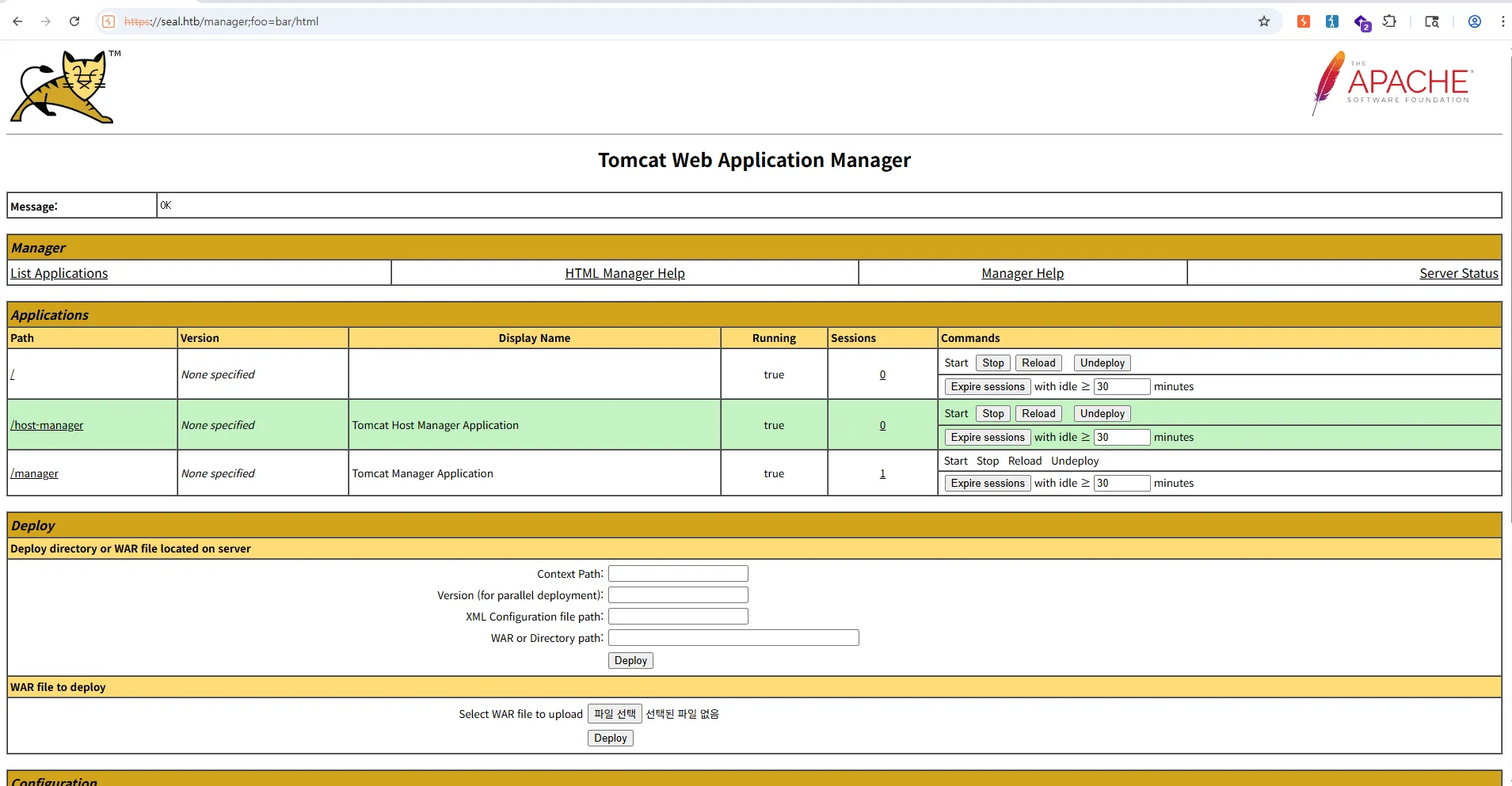This screenshot has width=1512, height=786.
Task: Focus the XML Configuration file path input
Action: click(678, 617)
